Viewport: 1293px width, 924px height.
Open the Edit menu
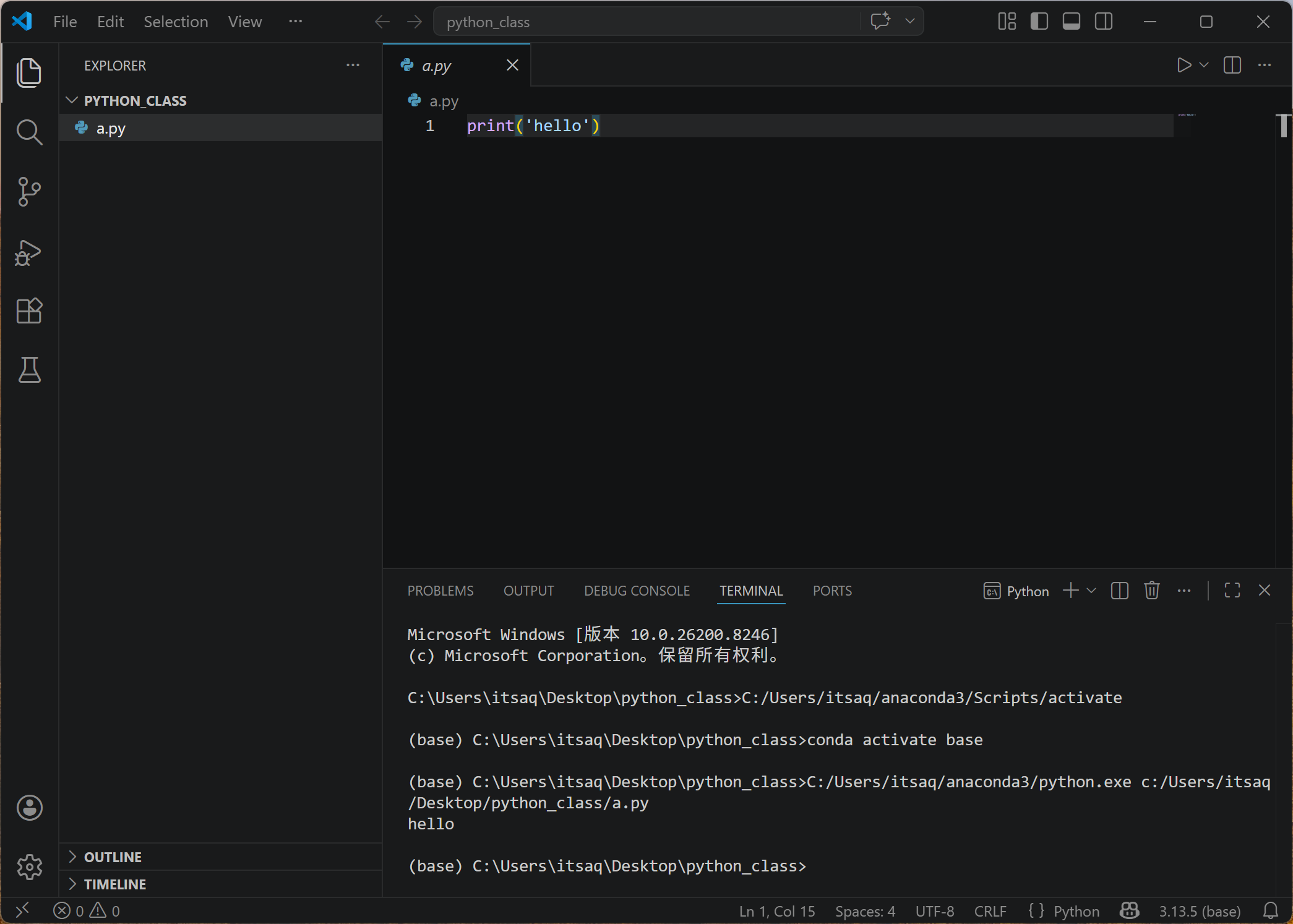coord(111,22)
